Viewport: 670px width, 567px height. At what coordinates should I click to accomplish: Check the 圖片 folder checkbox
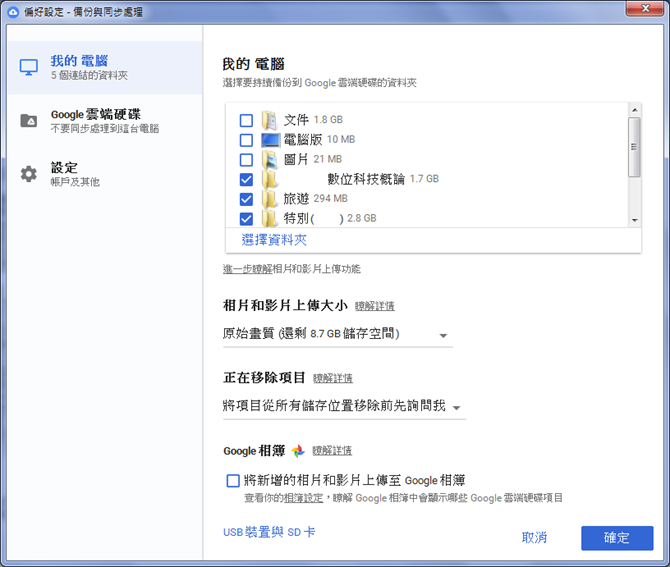[246, 160]
